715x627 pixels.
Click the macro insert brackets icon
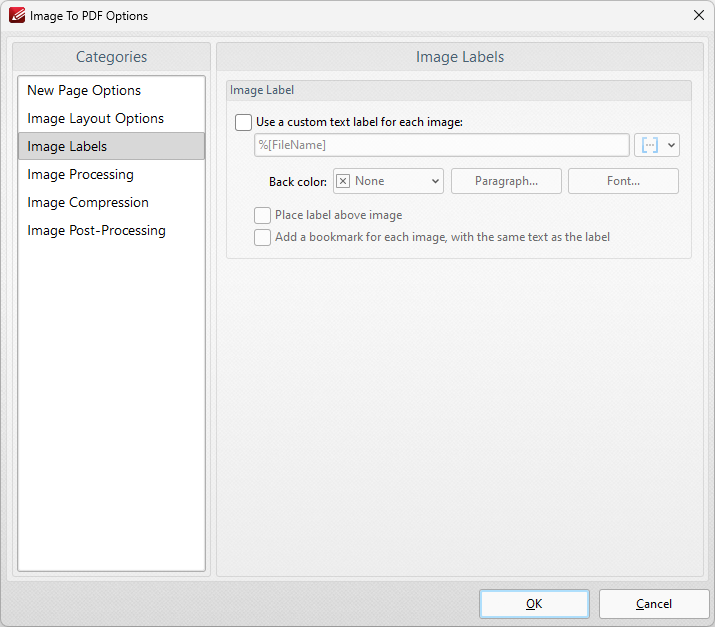click(649, 145)
